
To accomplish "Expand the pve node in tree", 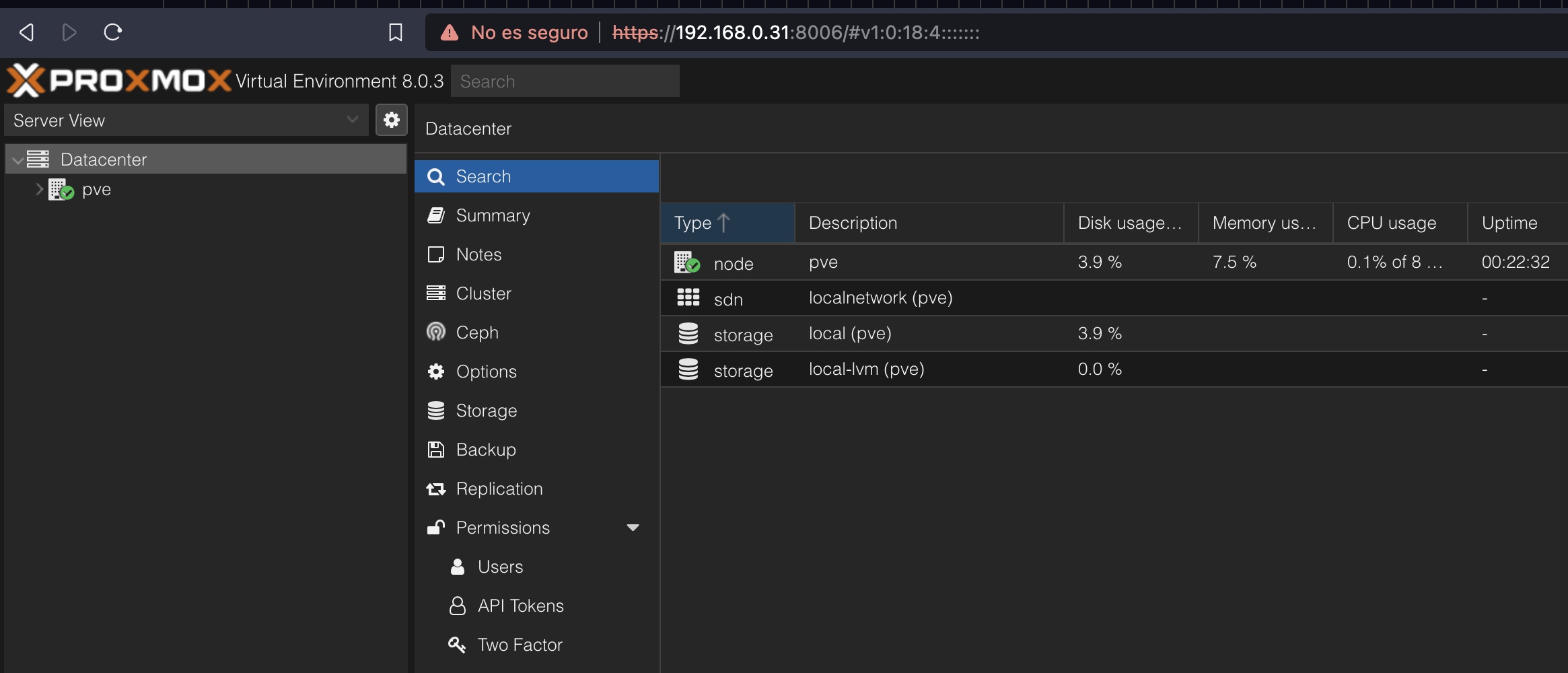I will (39, 190).
